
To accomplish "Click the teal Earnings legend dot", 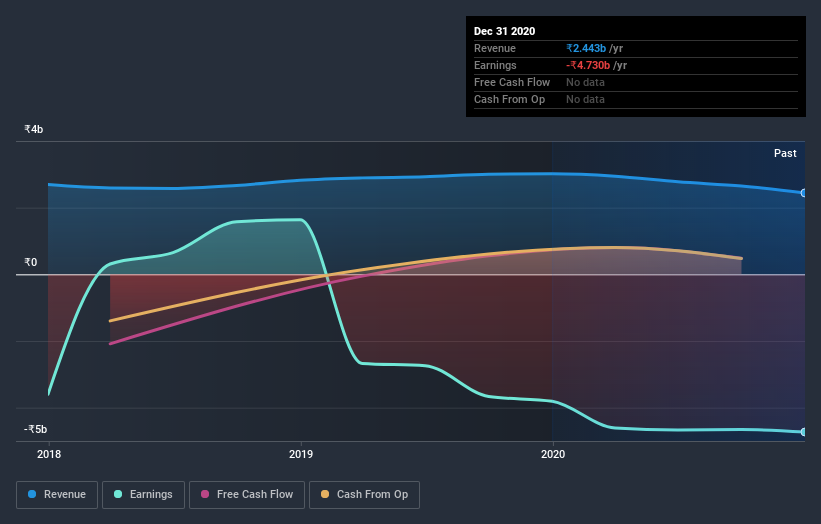I will [118, 494].
